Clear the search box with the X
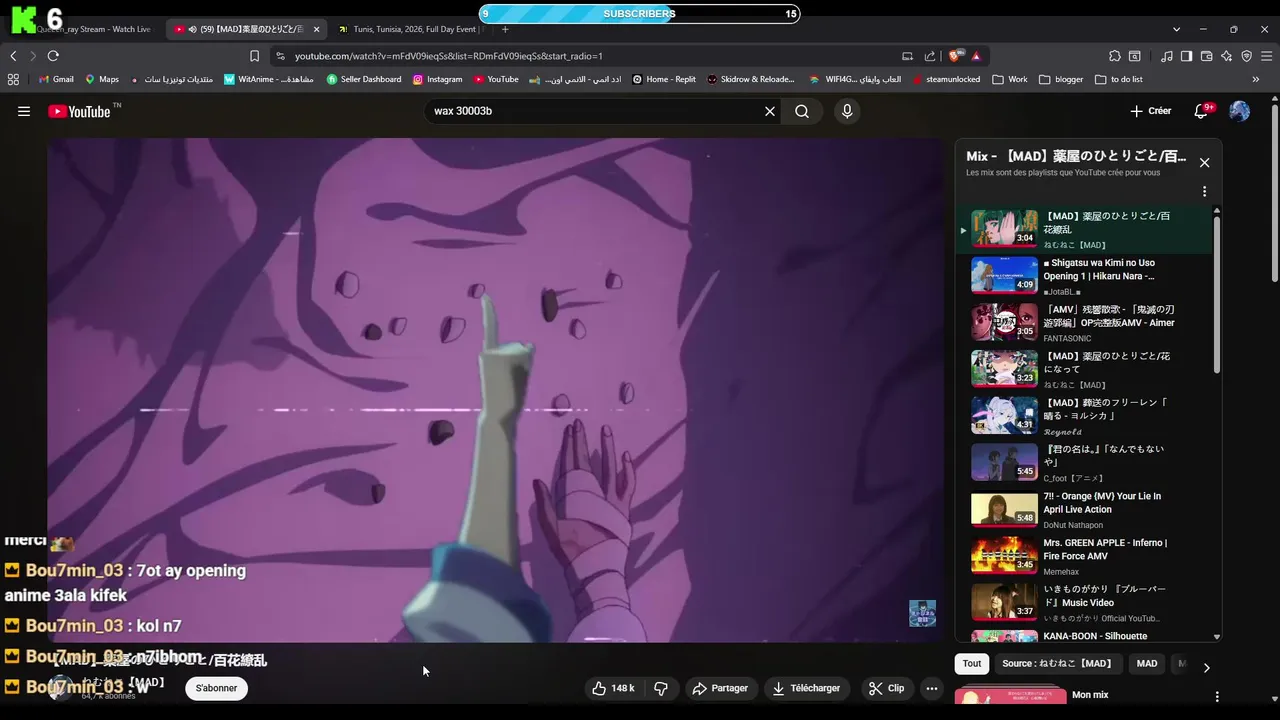1280x720 pixels. coord(770,111)
